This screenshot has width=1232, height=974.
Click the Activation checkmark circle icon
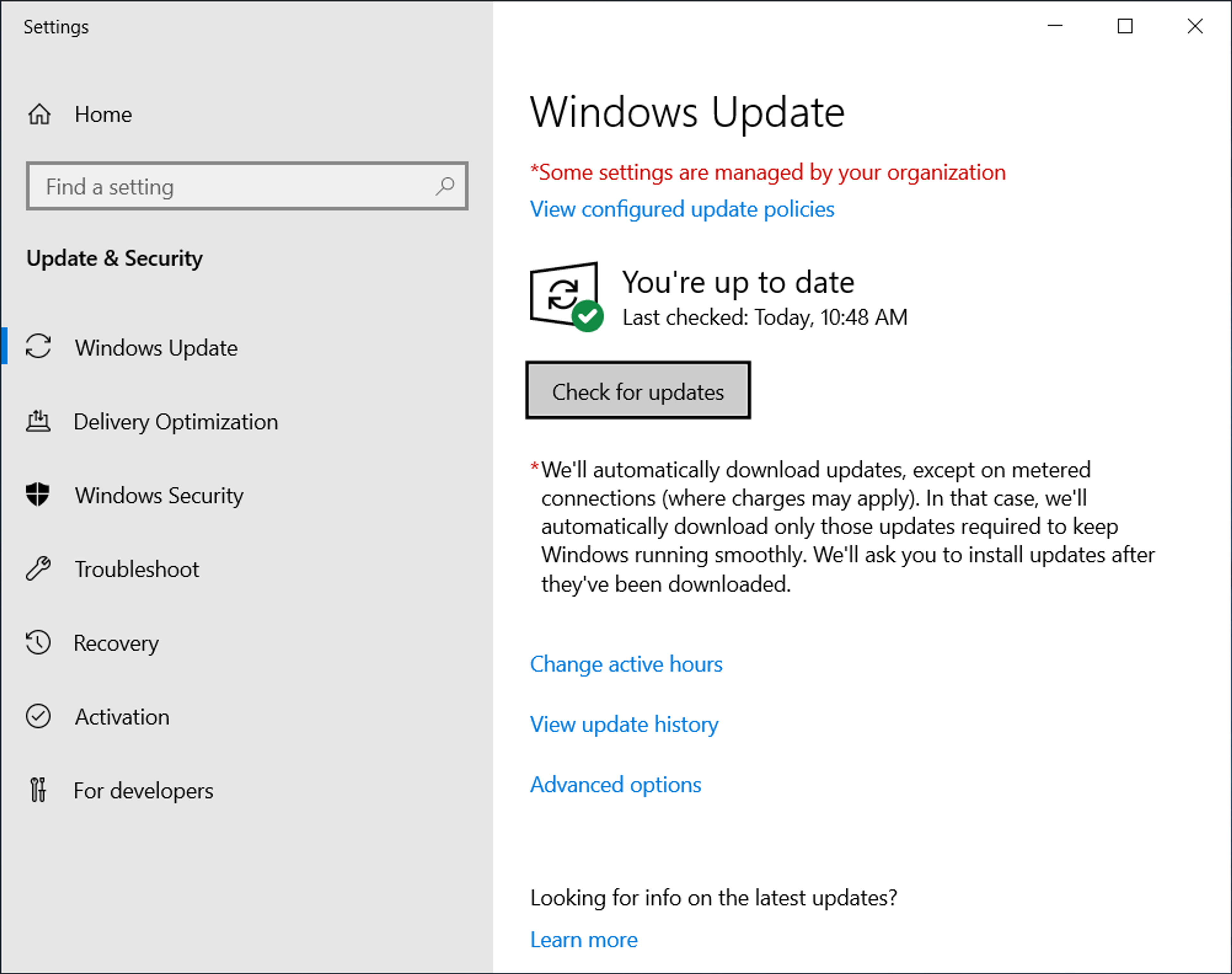point(38,716)
